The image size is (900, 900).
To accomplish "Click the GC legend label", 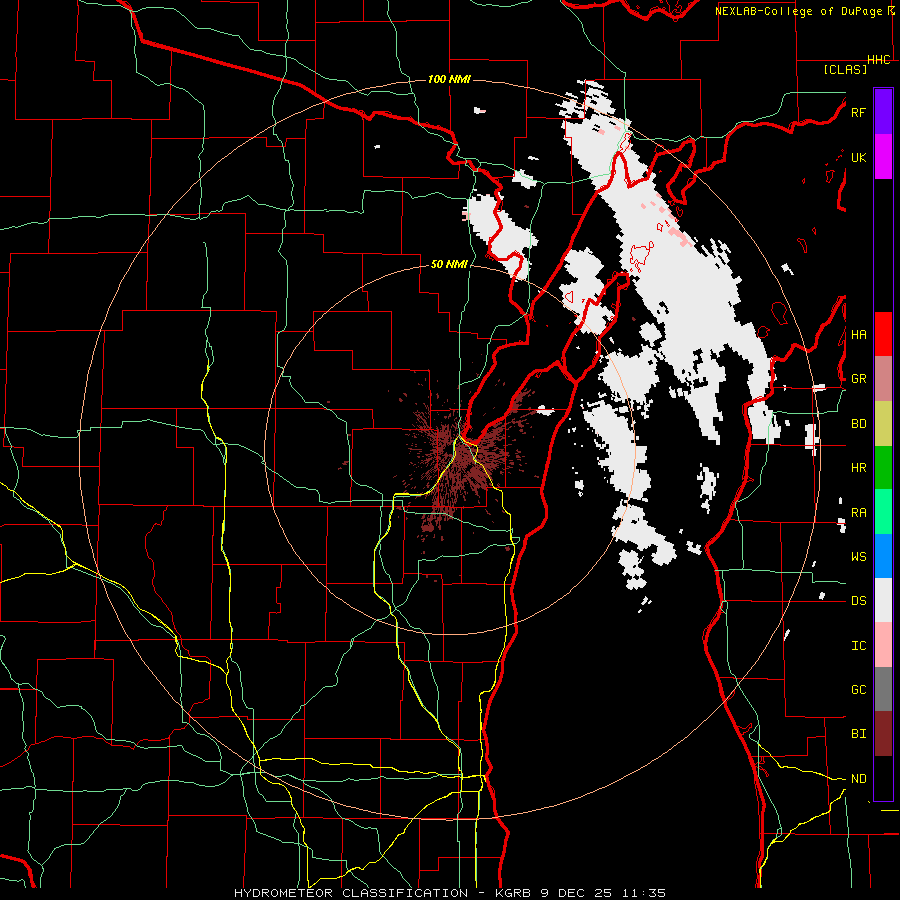I will pos(858,690).
